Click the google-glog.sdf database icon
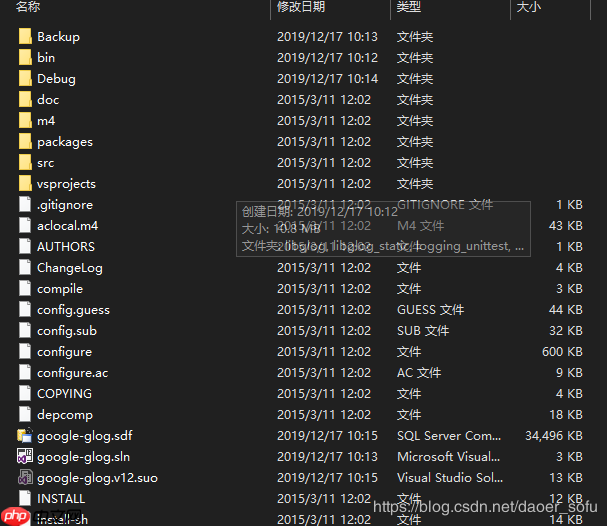 coord(25,435)
